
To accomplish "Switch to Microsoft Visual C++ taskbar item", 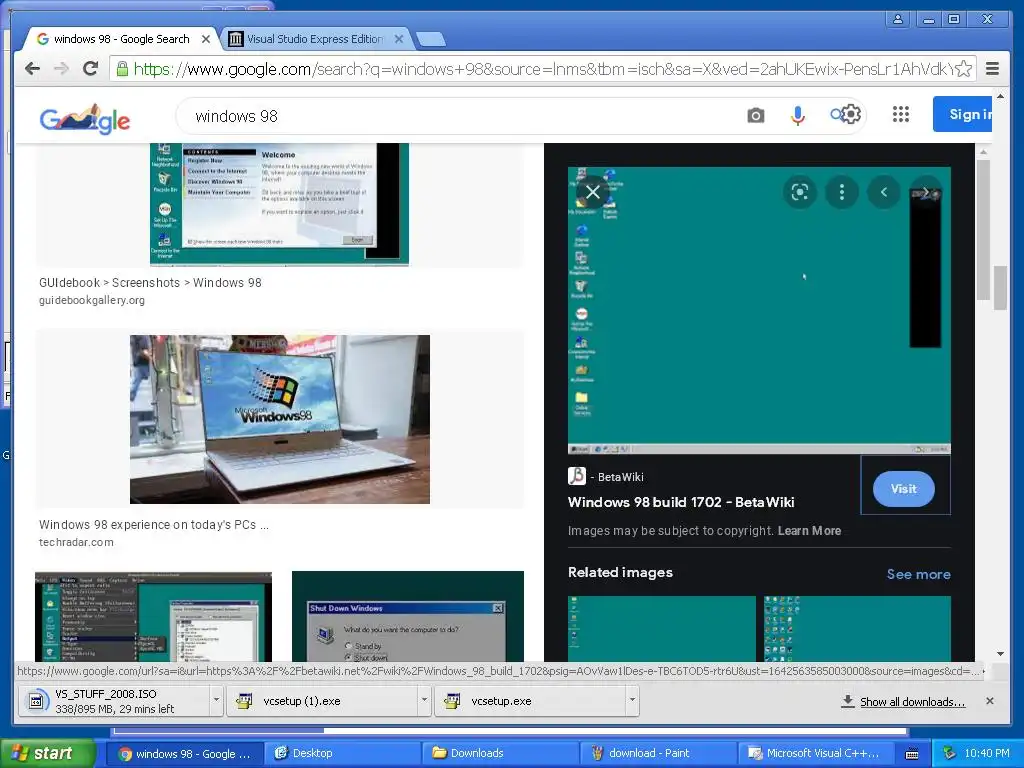I will [x=816, y=753].
